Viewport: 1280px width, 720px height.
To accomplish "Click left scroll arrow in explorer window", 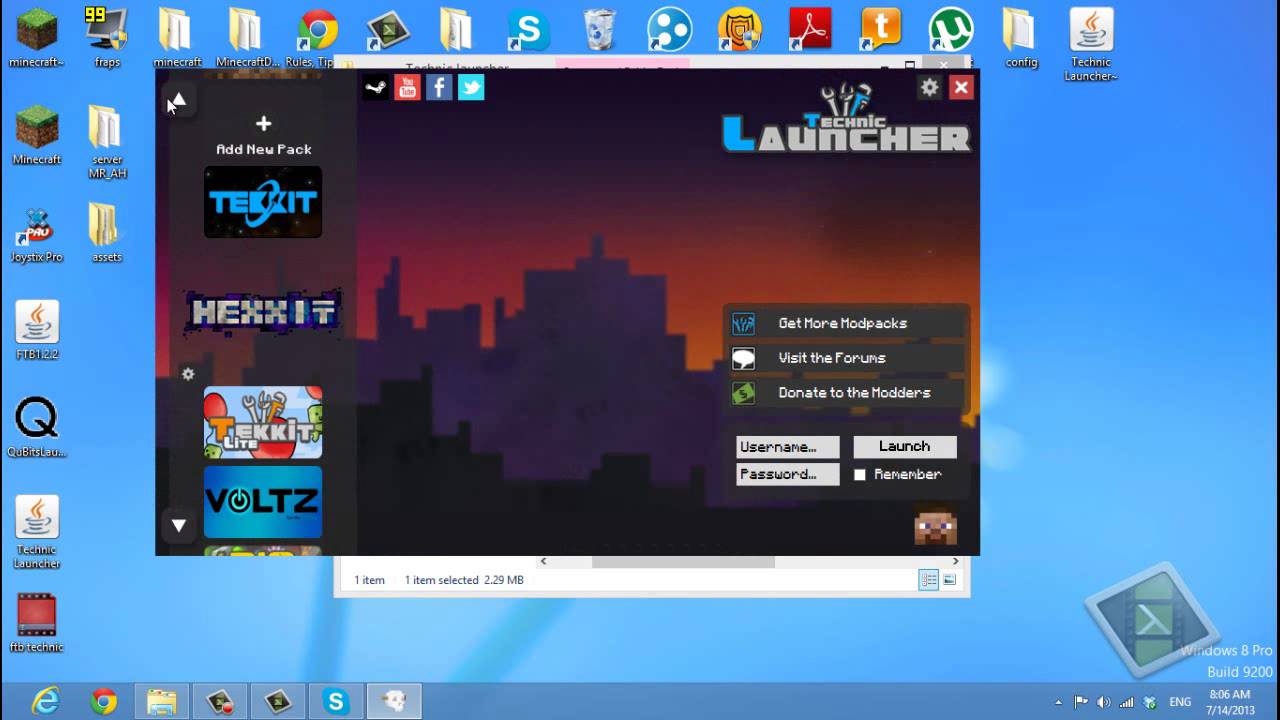I will (544, 562).
